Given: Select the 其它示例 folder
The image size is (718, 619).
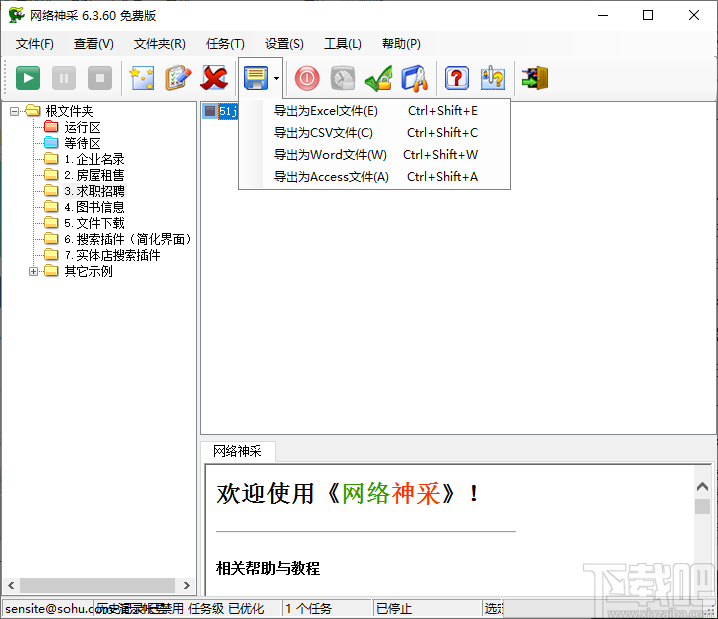Looking at the screenshot, I should (x=88, y=271).
